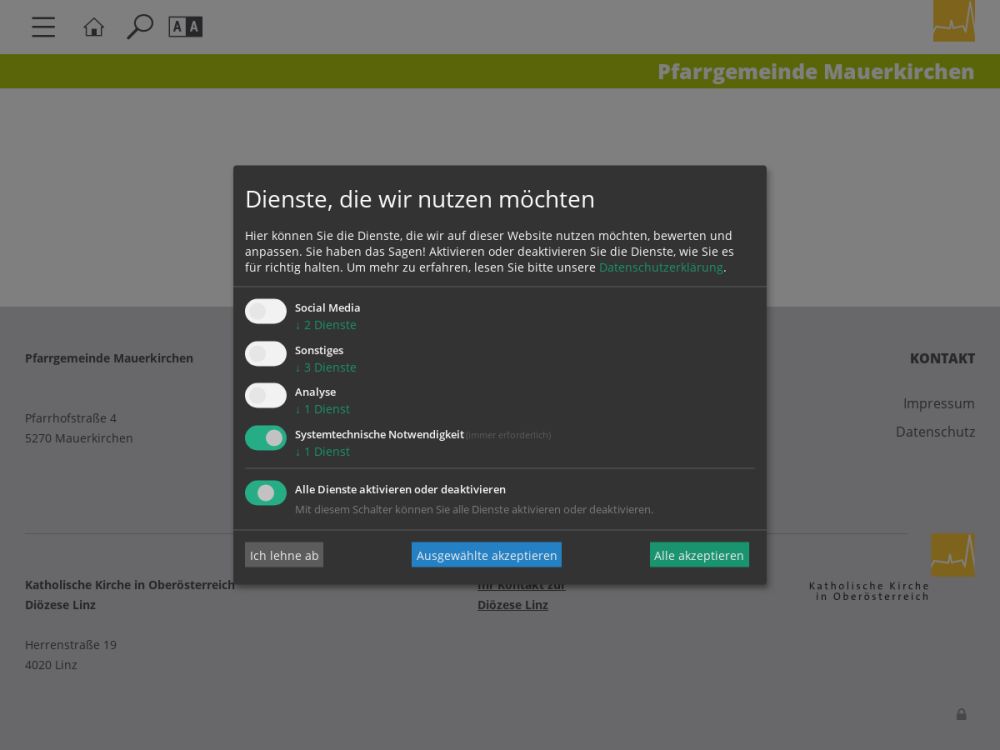This screenshot has width=1000, height=750.
Task: Click the Ich lehne ab button
Action: pos(284,555)
